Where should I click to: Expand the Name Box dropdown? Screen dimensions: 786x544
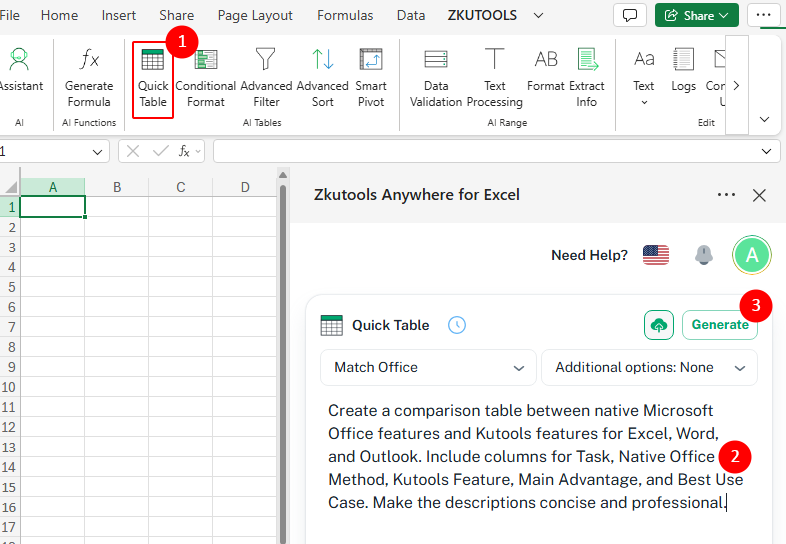[x=97, y=152]
